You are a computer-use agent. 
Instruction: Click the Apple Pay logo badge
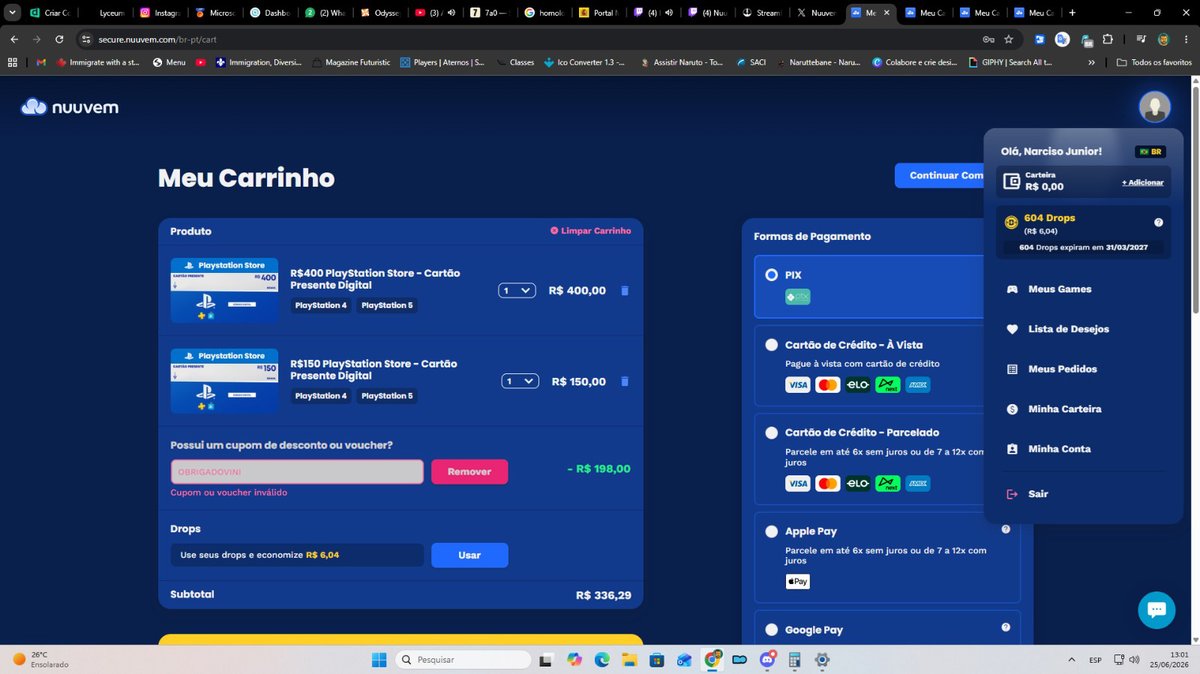797,581
